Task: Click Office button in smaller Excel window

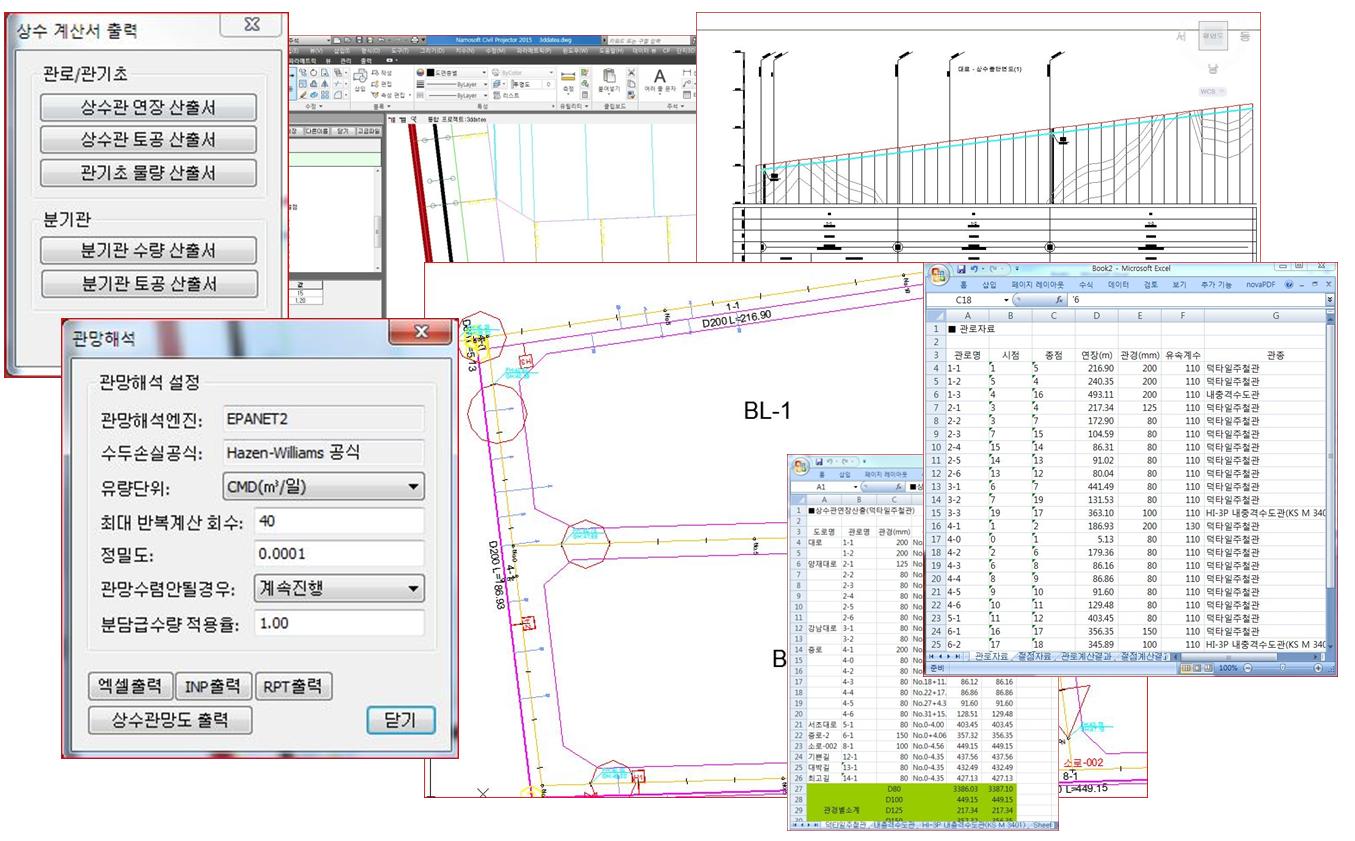Action: click(x=801, y=467)
